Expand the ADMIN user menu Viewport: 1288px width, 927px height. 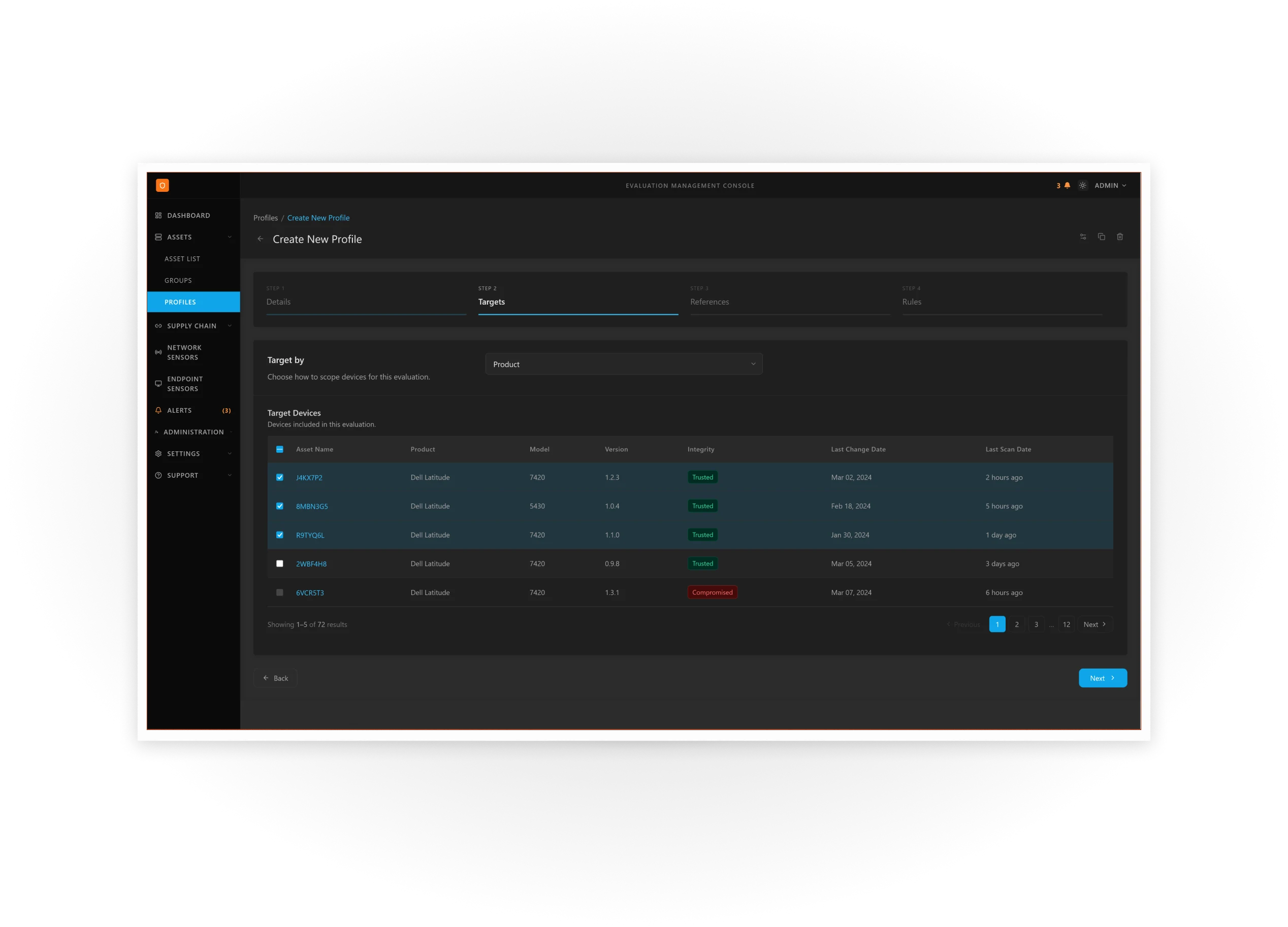click(1110, 186)
